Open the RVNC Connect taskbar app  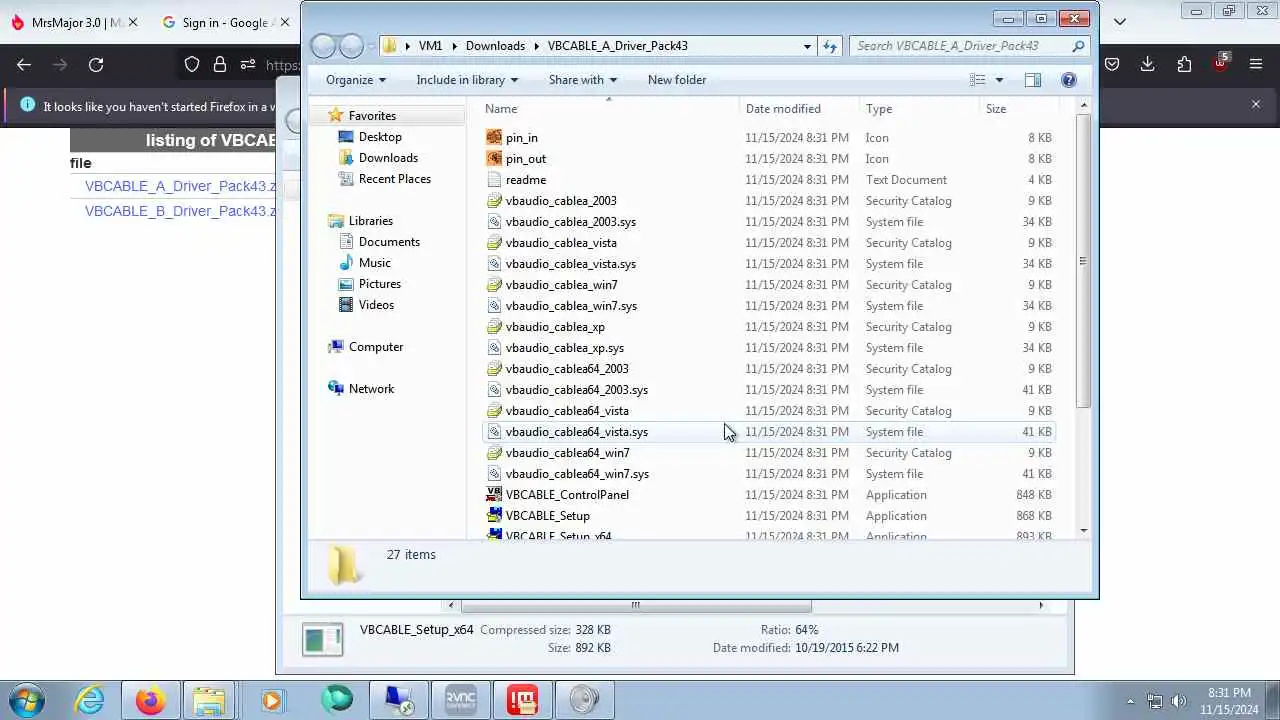pyautogui.click(x=461, y=700)
